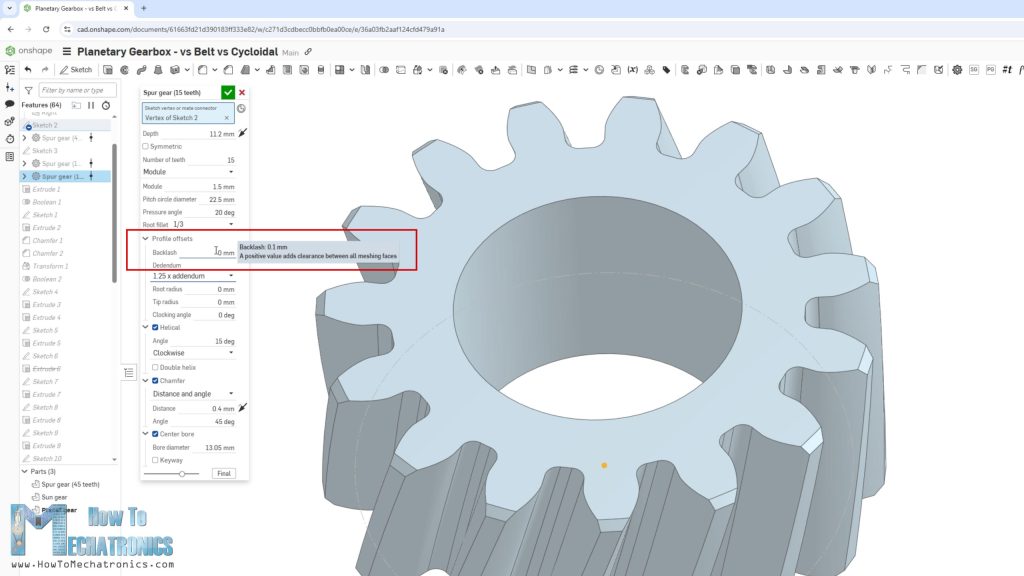Click the Onshape logo icon
Viewport: 1024px width, 576px height.
coord(12,52)
